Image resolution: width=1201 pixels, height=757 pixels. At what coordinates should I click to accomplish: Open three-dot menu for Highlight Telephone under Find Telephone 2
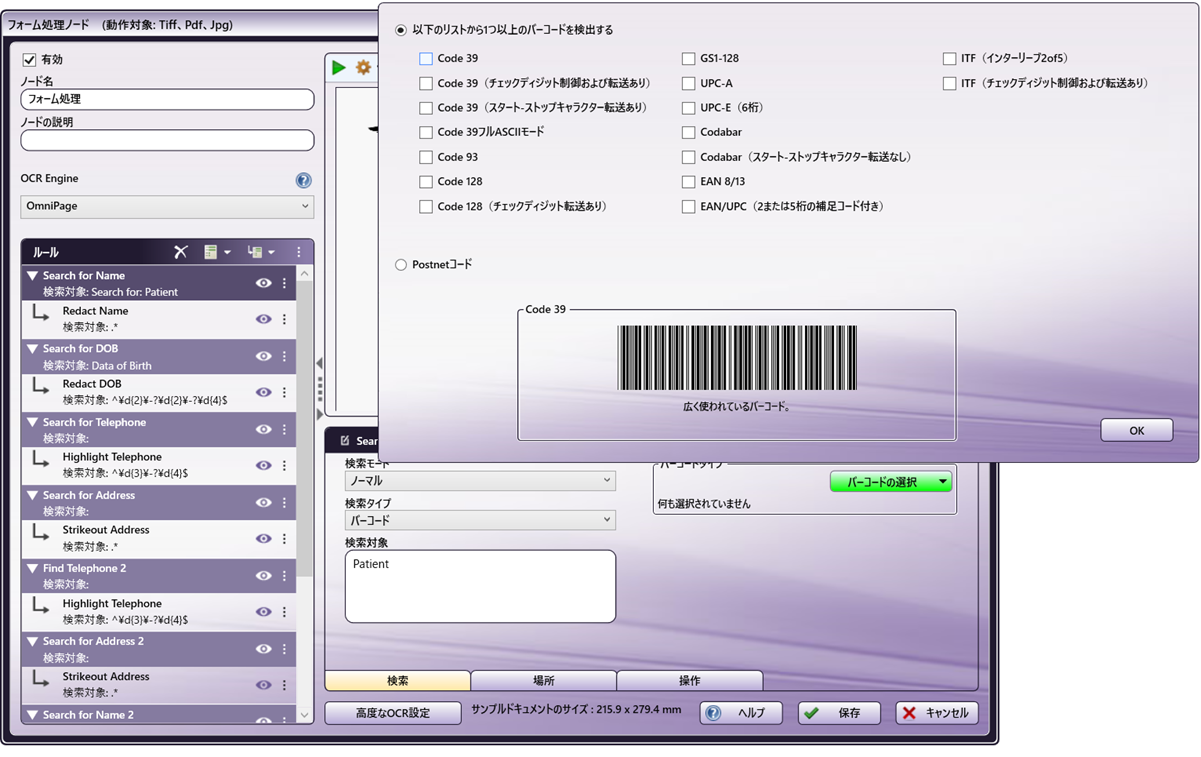tap(284, 611)
